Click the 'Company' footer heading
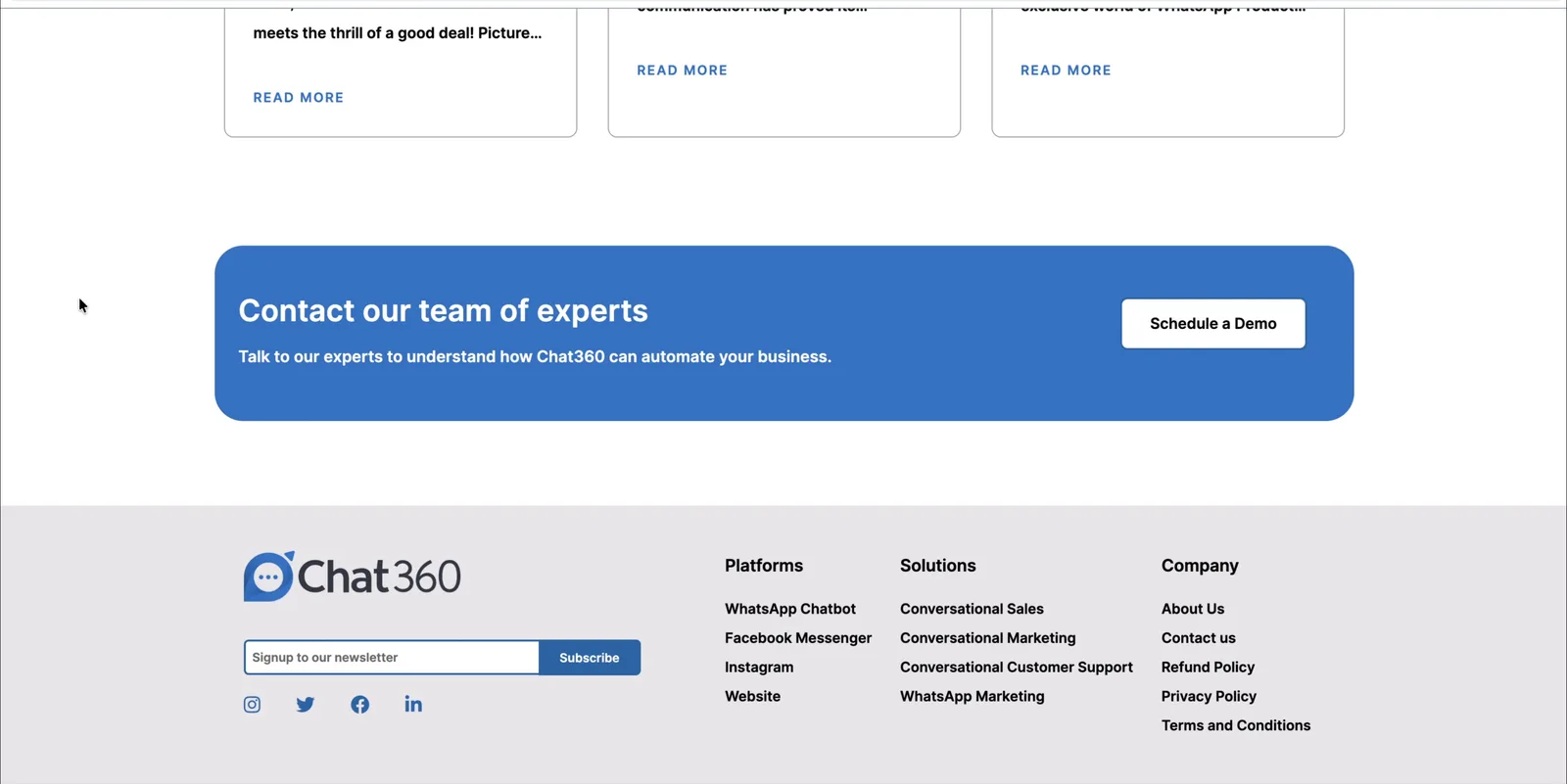1567x784 pixels. tap(1200, 566)
